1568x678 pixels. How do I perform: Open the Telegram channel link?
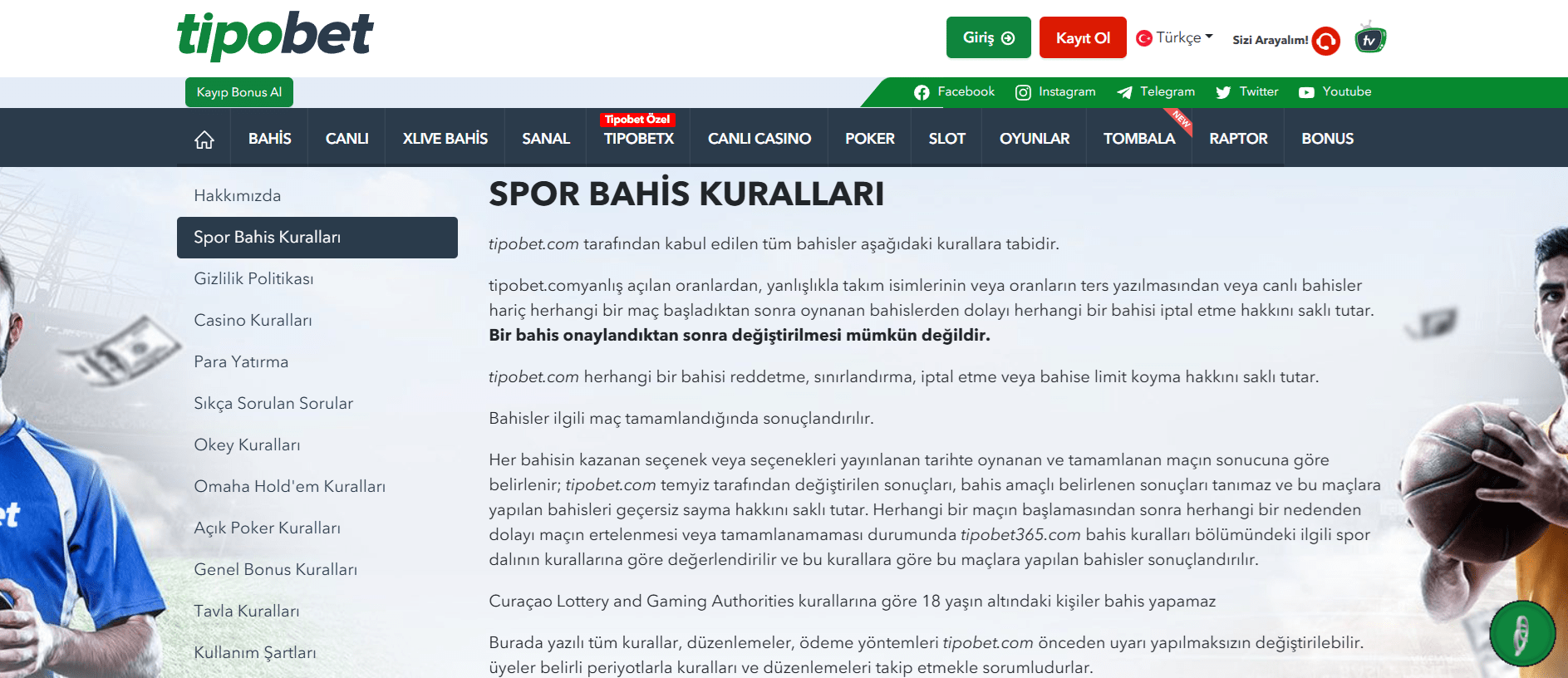pos(1156,92)
